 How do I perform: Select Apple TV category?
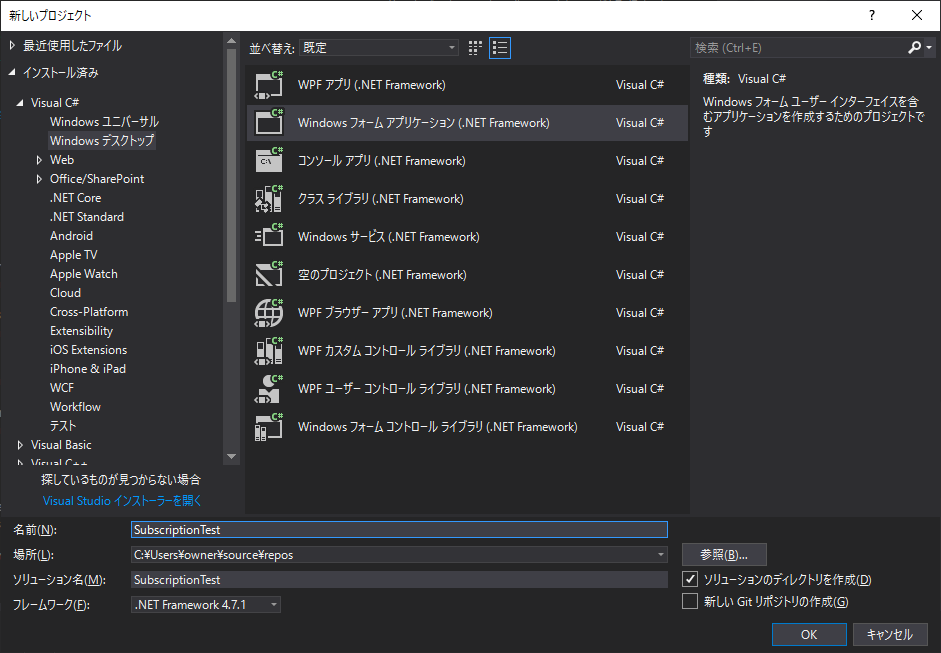click(x=73, y=254)
